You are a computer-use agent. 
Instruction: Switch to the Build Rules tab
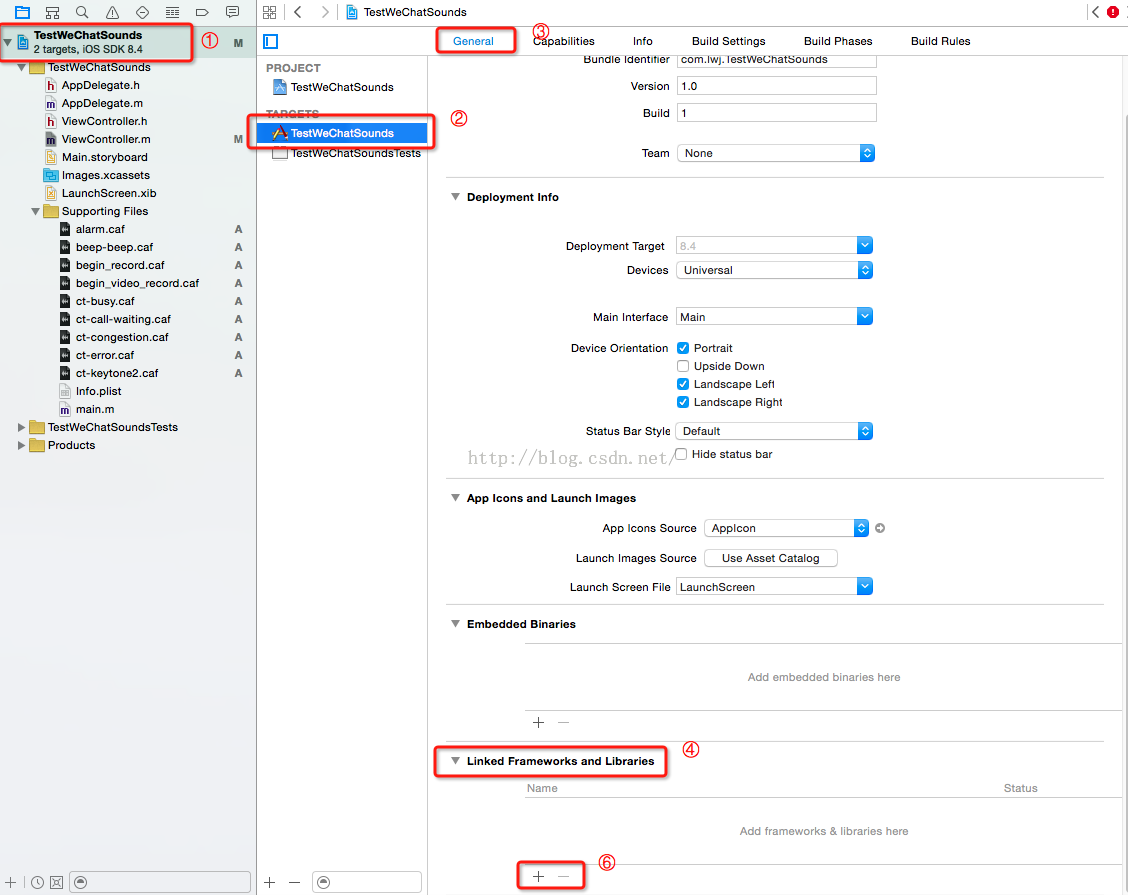tap(940, 41)
